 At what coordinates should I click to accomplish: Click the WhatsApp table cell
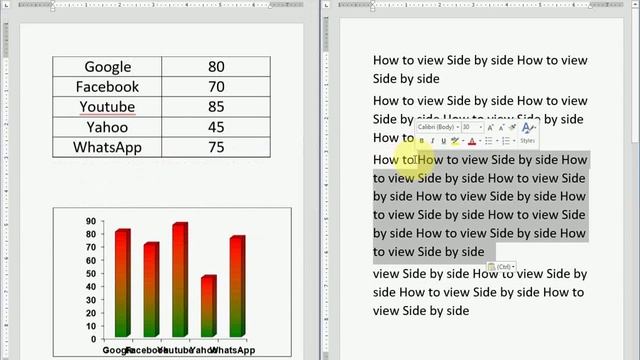pos(107,147)
